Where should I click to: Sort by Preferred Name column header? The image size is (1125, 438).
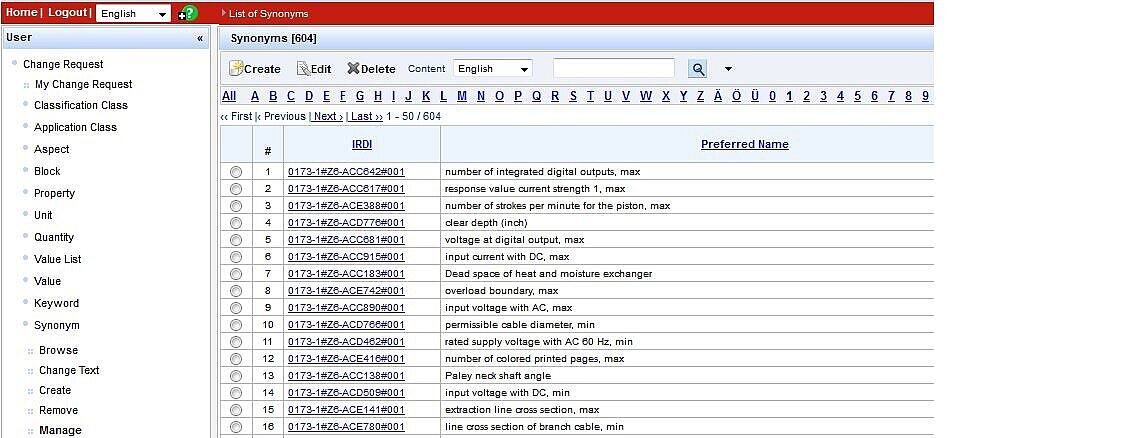744,144
